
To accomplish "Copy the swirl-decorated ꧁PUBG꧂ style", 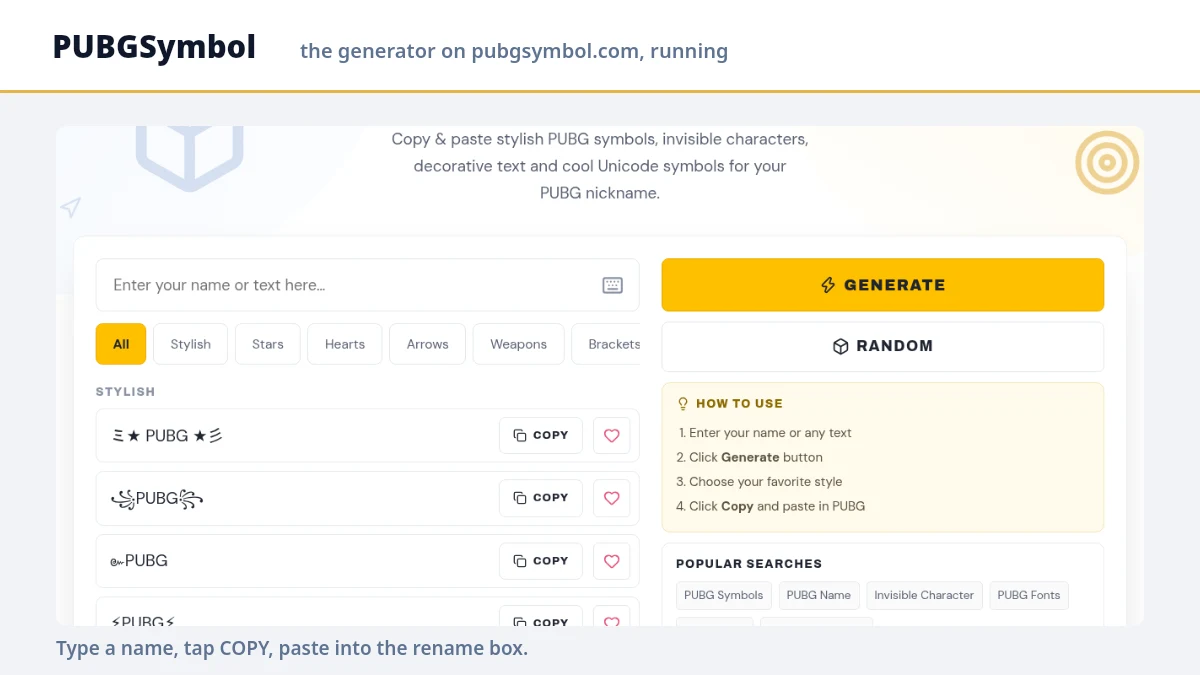I will tap(541, 497).
